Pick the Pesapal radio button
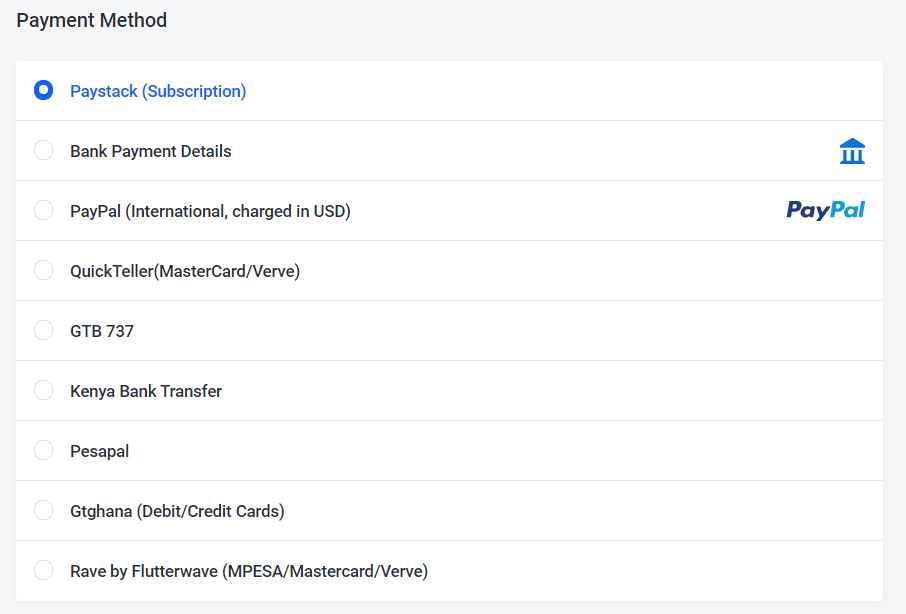This screenshot has height=614, width=906. [43, 451]
